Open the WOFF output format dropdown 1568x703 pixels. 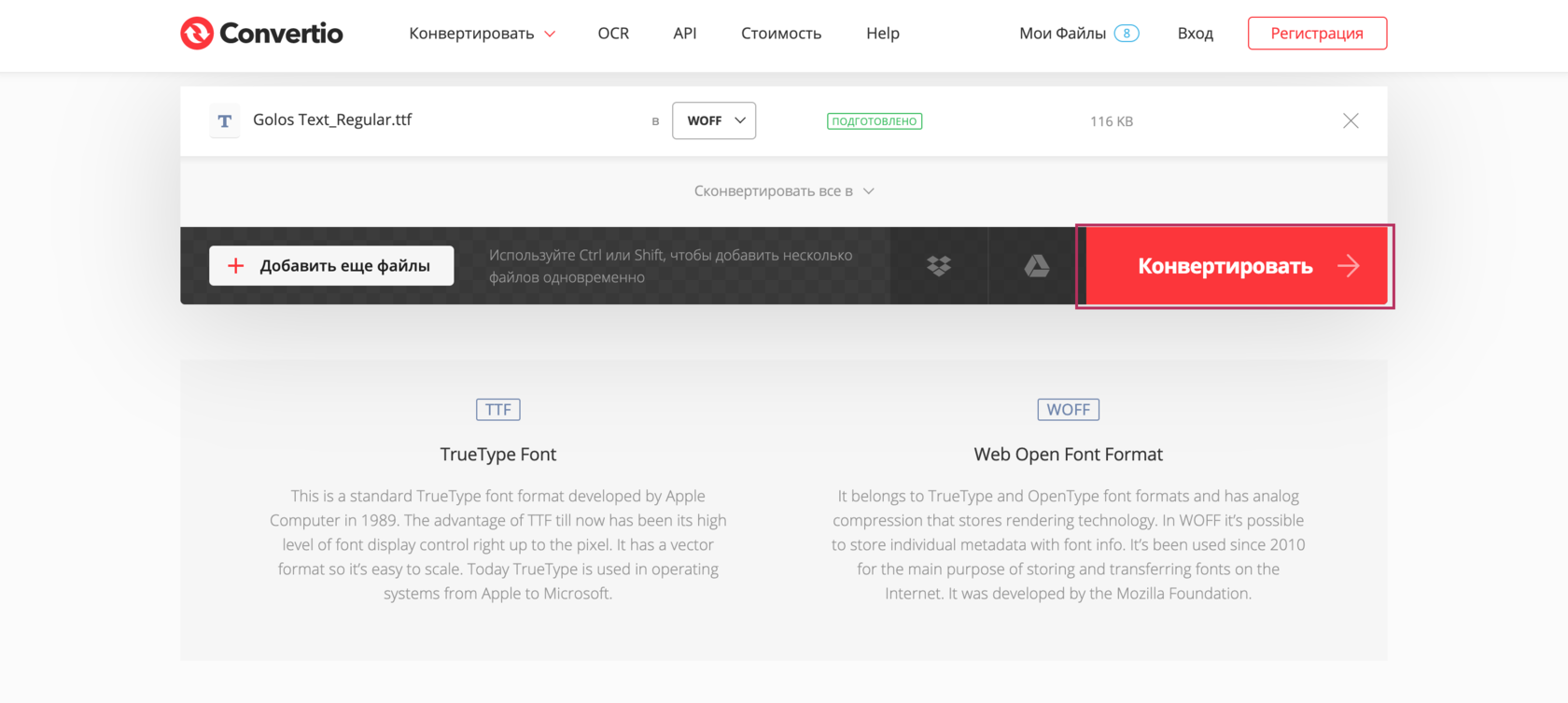[x=714, y=120]
